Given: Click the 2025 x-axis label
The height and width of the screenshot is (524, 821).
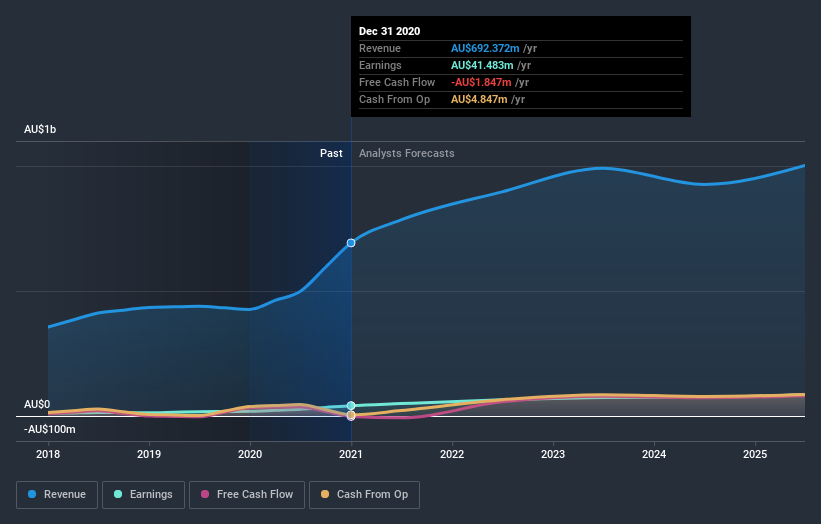Looking at the screenshot, I should tap(755, 454).
